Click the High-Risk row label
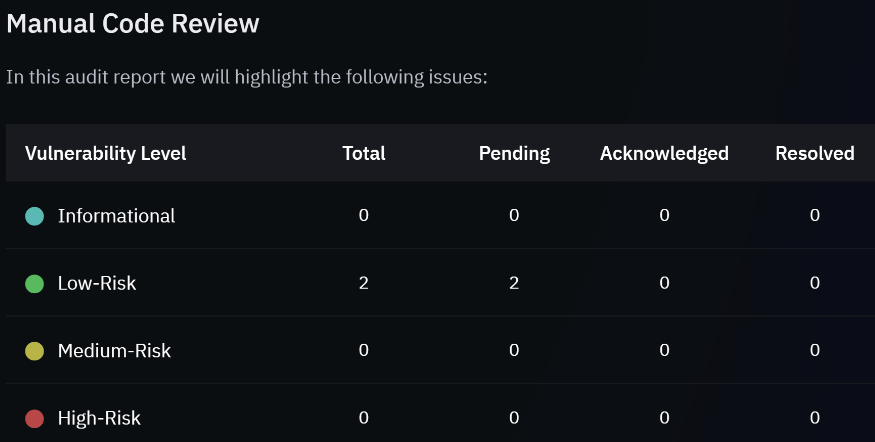The width and height of the screenshot is (875, 442). [x=99, y=419]
